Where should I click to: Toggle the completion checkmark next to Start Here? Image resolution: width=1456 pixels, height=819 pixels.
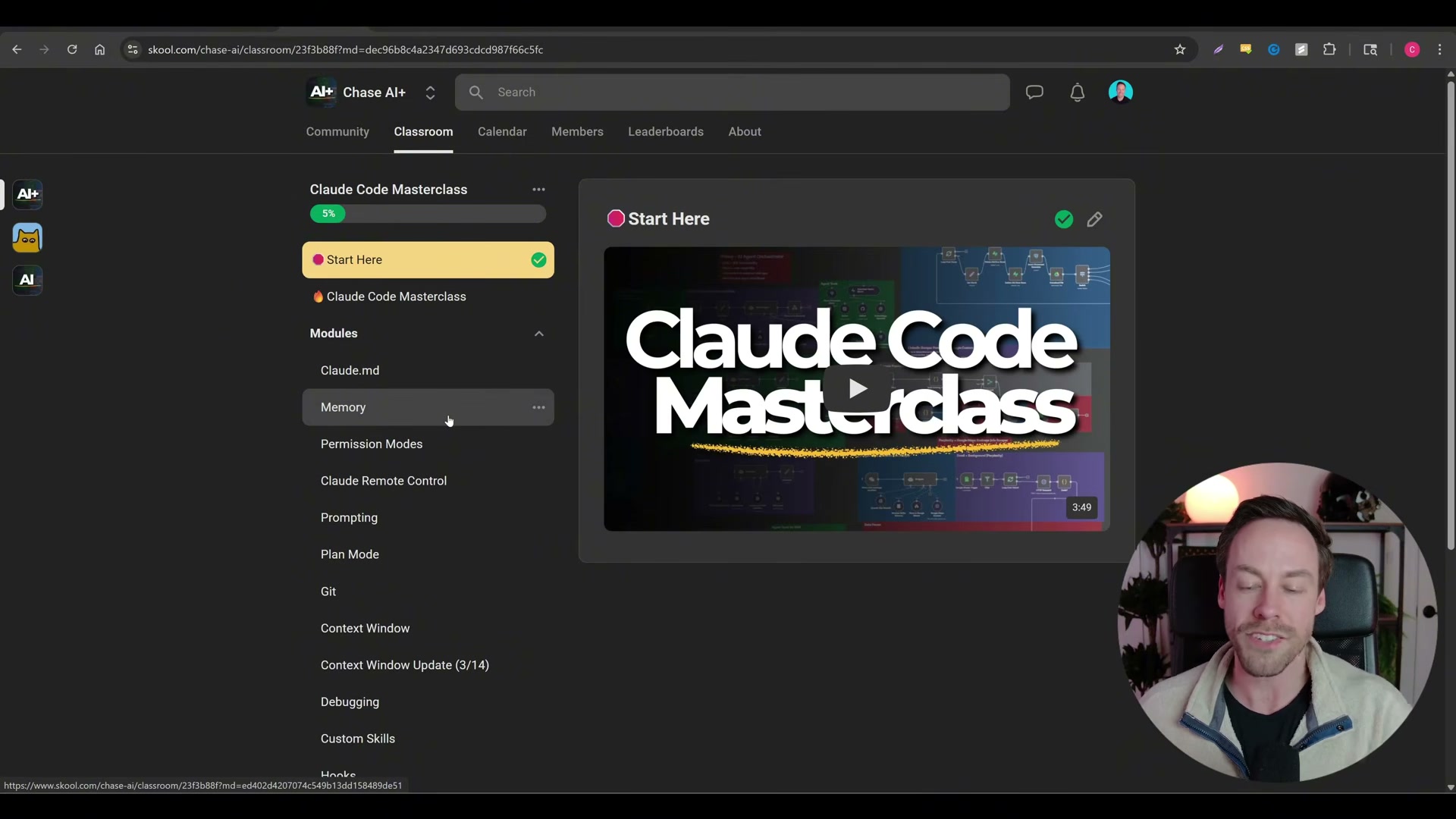click(539, 259)
